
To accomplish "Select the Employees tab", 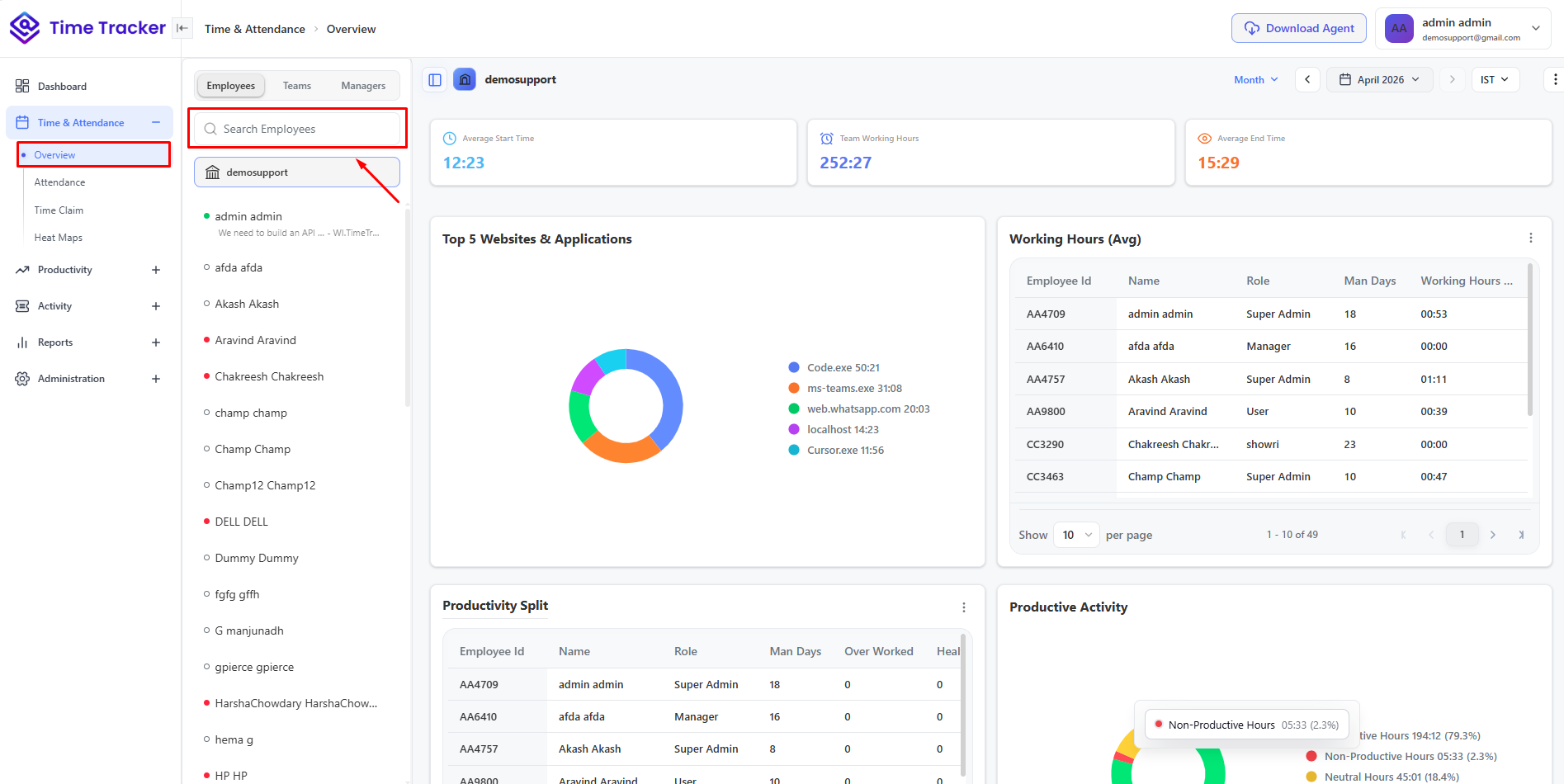I will 231,86.
